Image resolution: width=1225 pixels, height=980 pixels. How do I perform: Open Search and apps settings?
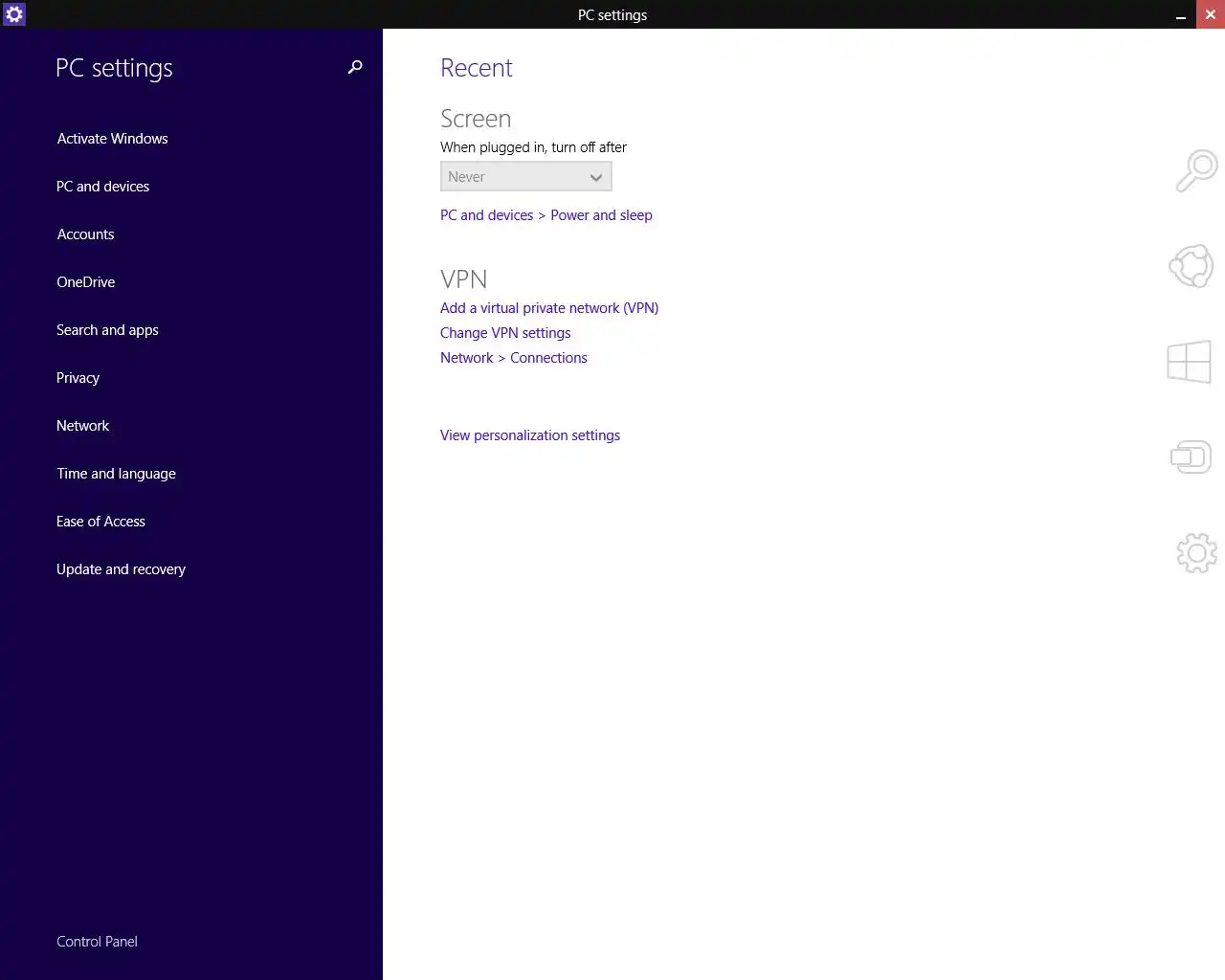(107, 330)
